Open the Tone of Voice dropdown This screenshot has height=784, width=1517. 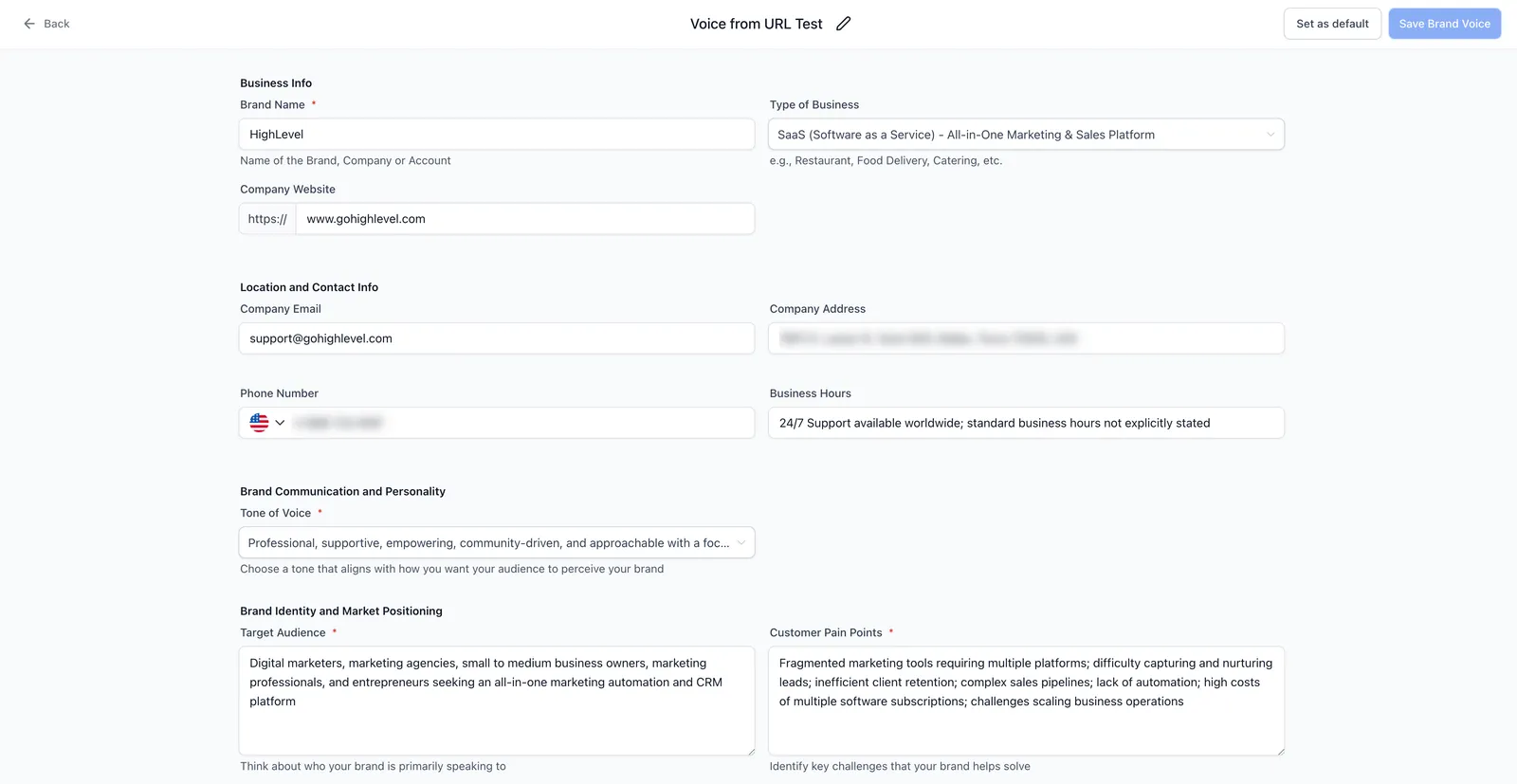click(x=497, y=543)
